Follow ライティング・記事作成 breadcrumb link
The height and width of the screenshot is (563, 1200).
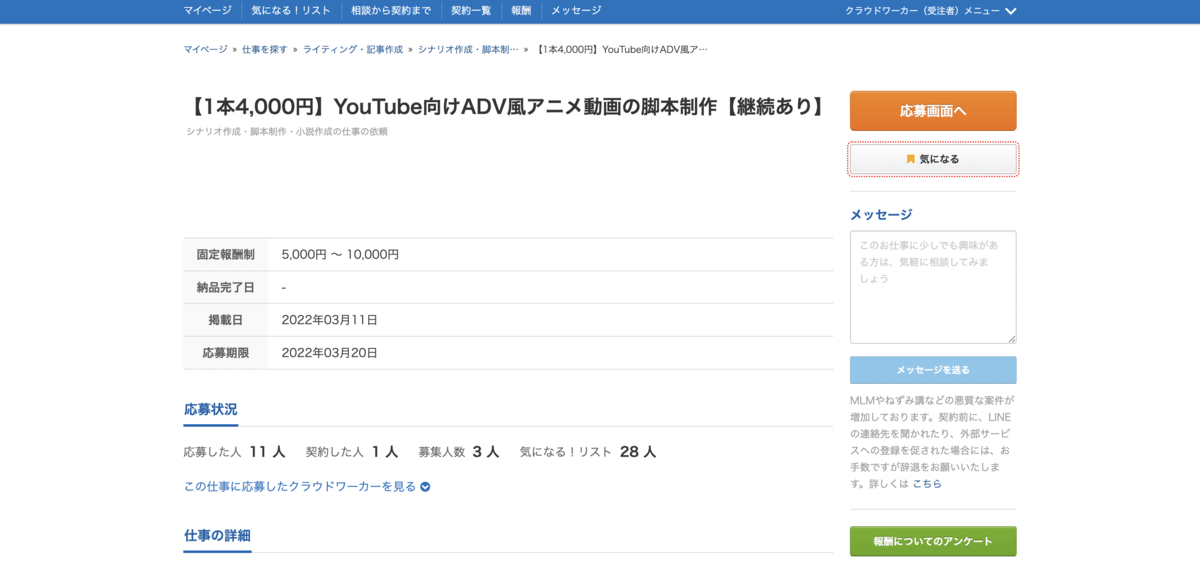353,49
